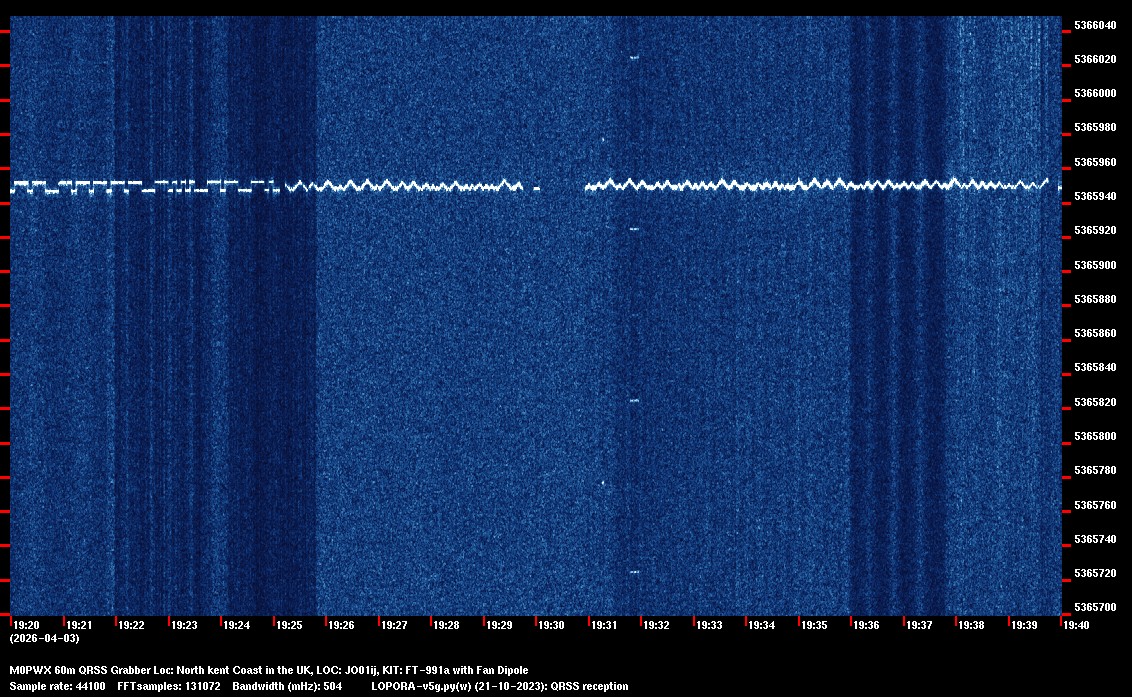Viewport: 1132px width, 697px height.
Task: Click the 19:20 time label
Action: [x=26, y=625]
